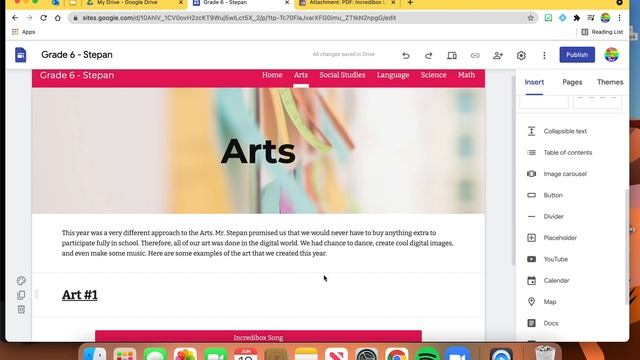Click the copy link icon
640x360 pixels.
(x=475, y=55)
